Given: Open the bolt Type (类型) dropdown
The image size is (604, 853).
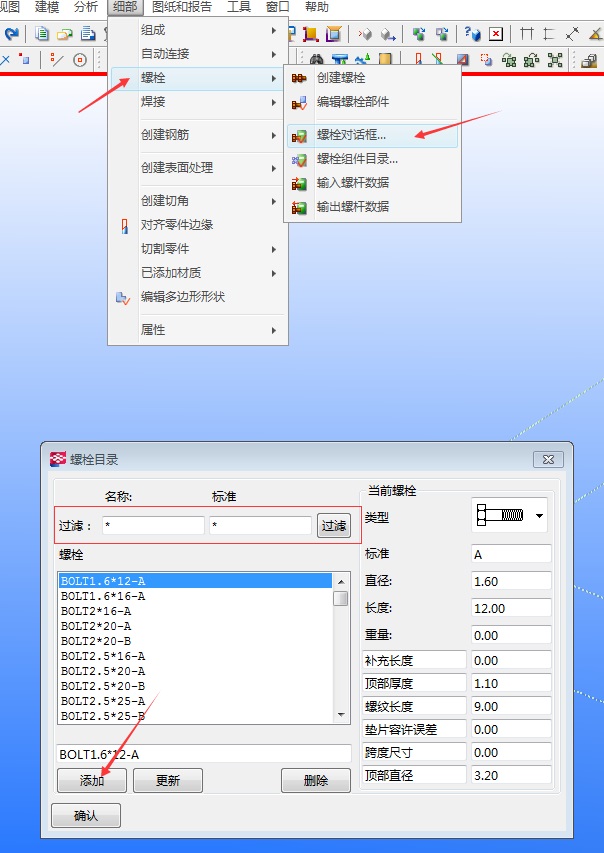Looking at the screenshot, I should [509, 515].
